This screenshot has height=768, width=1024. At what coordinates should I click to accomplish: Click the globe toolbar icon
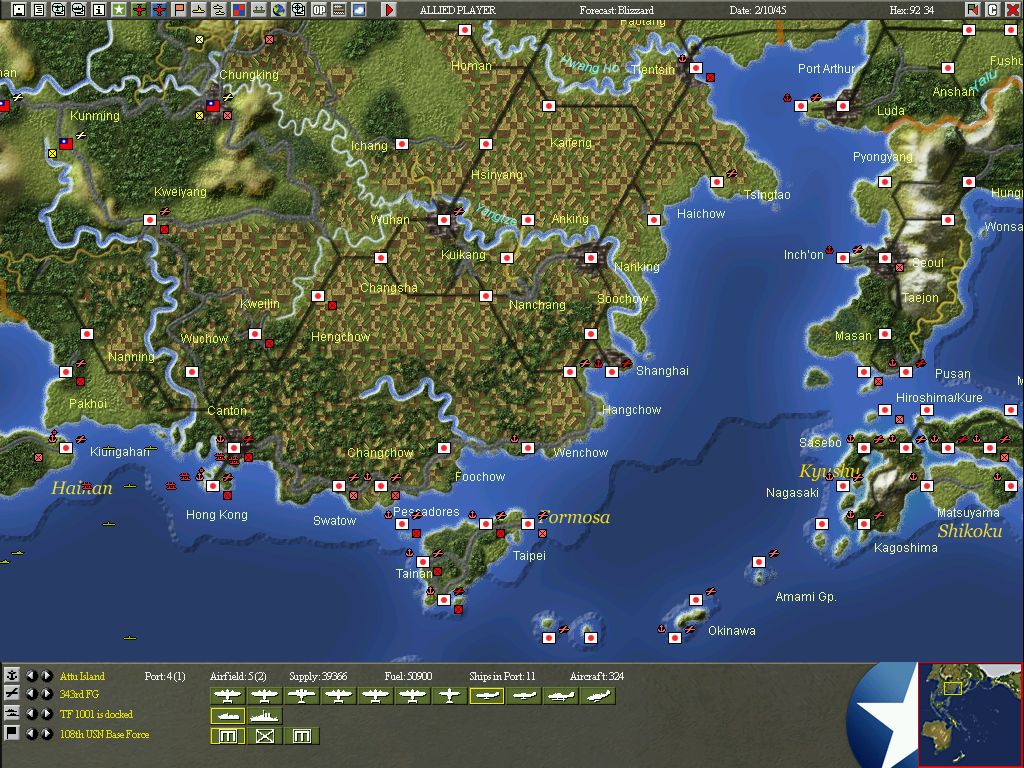pyautogui.click(x=279, y=9)
